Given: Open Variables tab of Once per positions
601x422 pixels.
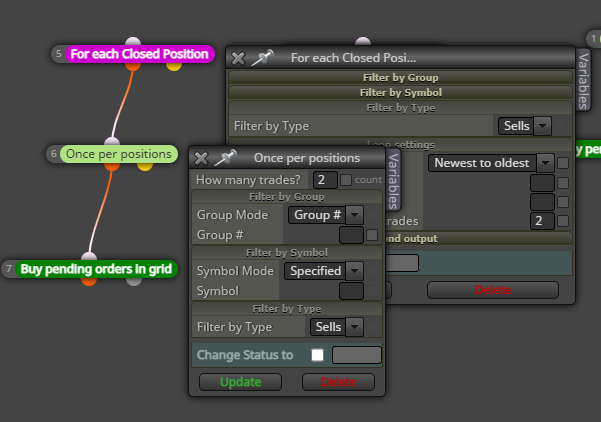Looking at the screenshot, I should click(x=394, y=181).
